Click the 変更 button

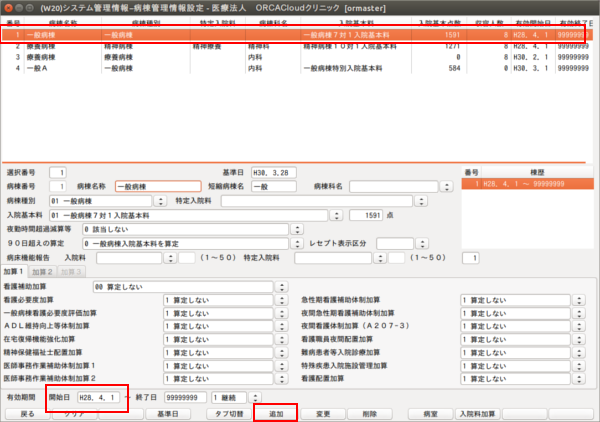[x=323, y=412]
